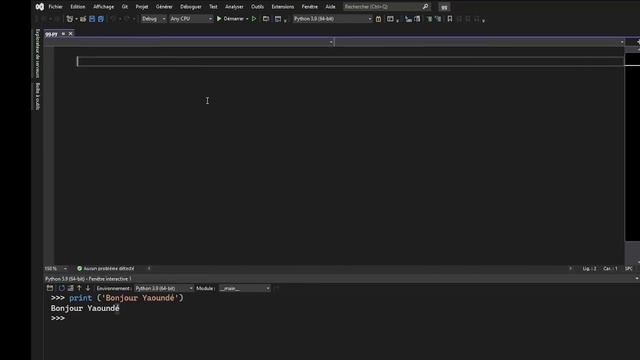Open the Projet menu
Screen dimensions: 640x360
(142, 7)
